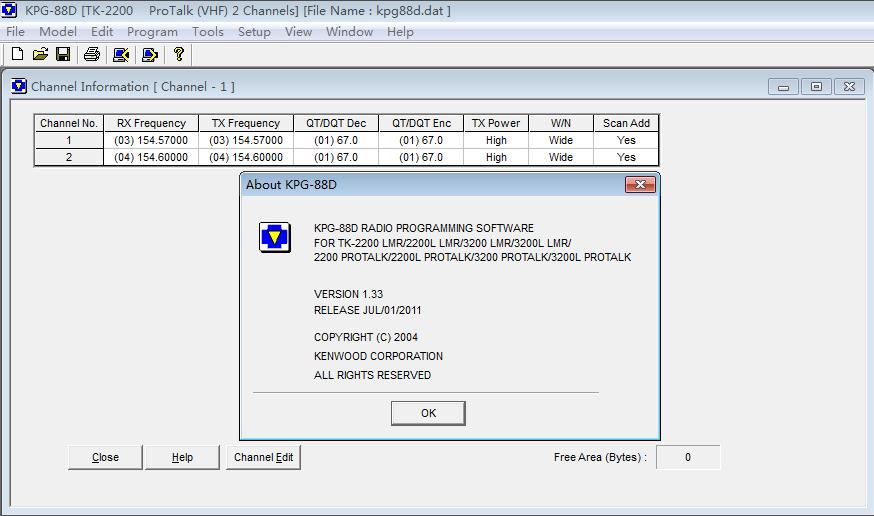Click Scan Add Yes cell for channel 1
Screen dimensions: 874x516
point(626,140)
